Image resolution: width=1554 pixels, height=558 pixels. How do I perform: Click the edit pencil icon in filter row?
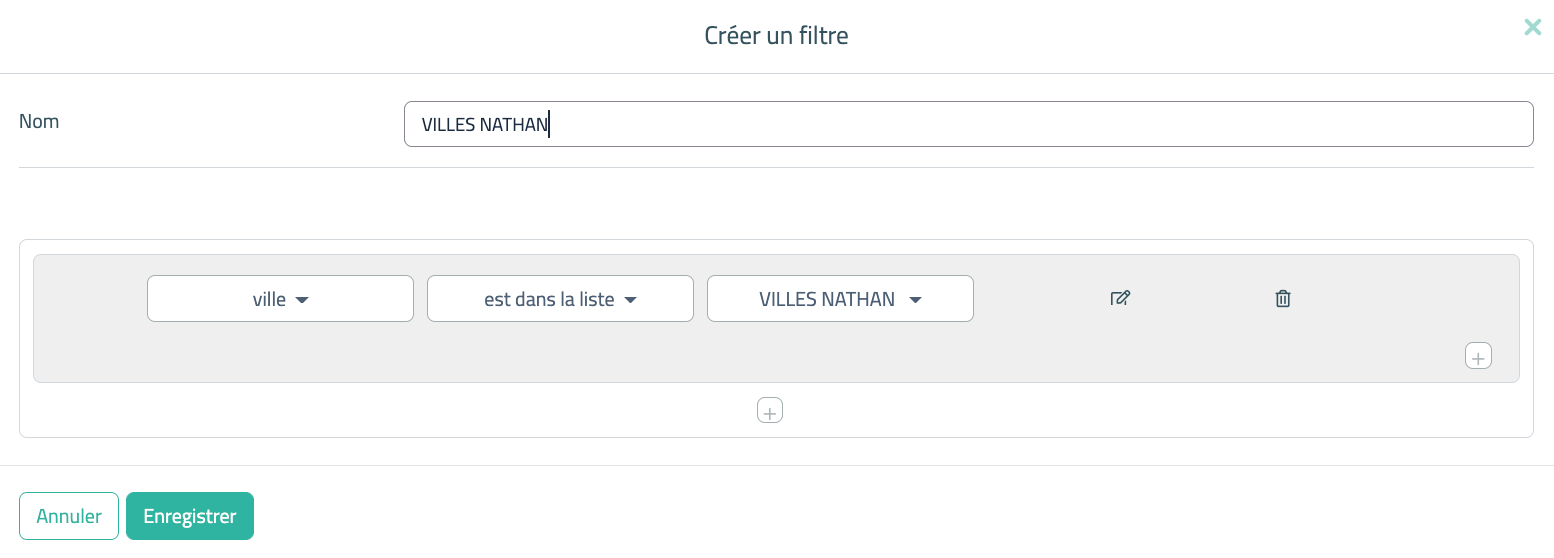pyautogui.click(x=1120, y=298)
